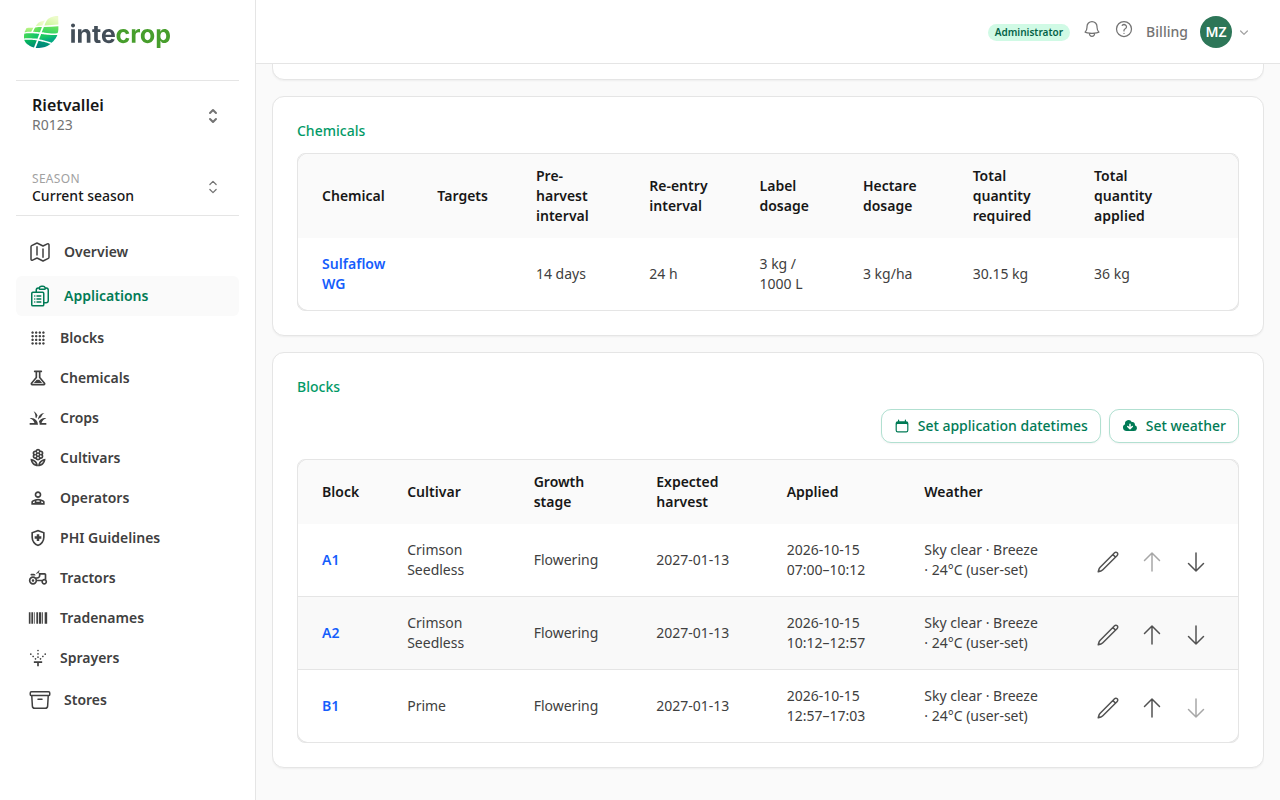
Task: Open Crops in the sidebar
Action: 127,418
